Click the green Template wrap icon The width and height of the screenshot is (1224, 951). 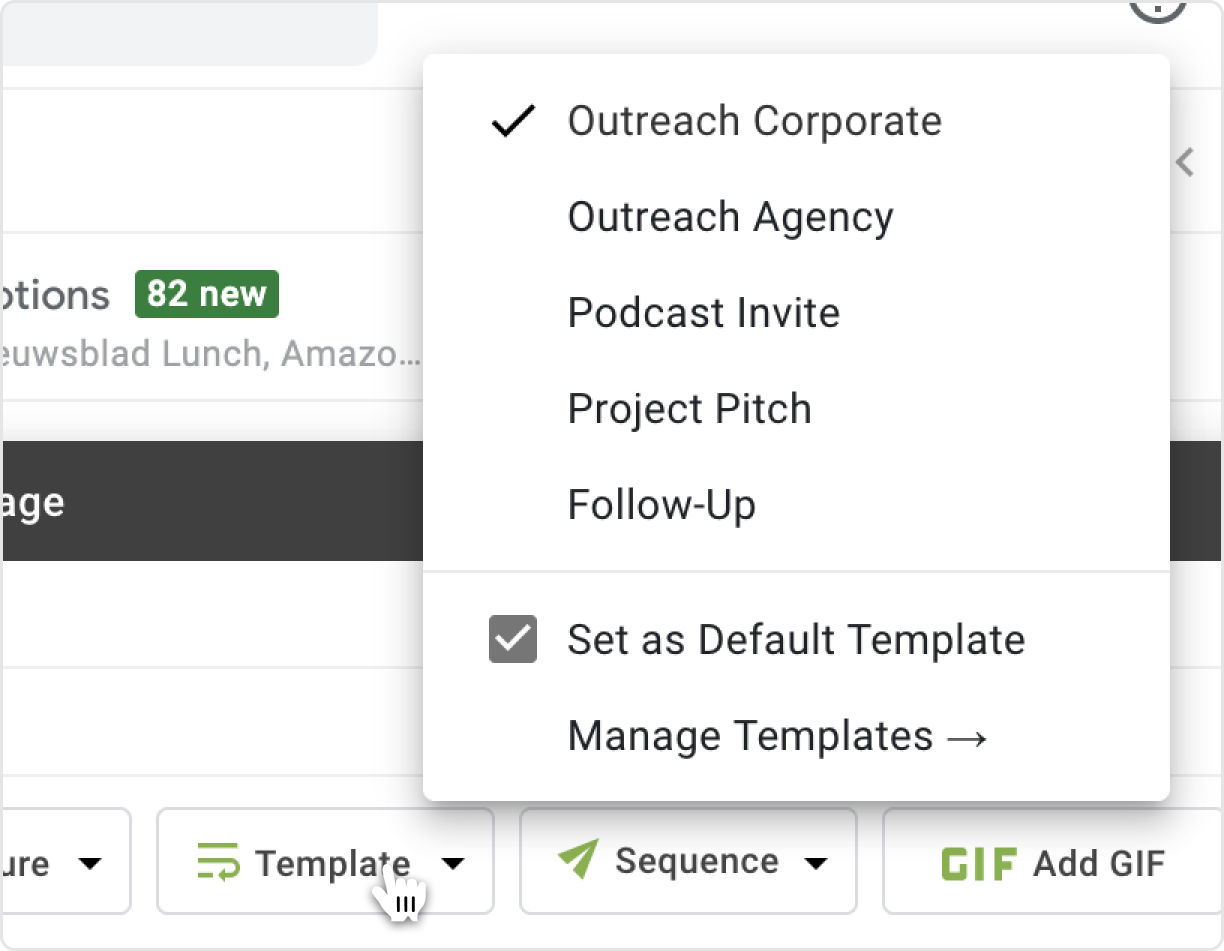pos(218,861)
